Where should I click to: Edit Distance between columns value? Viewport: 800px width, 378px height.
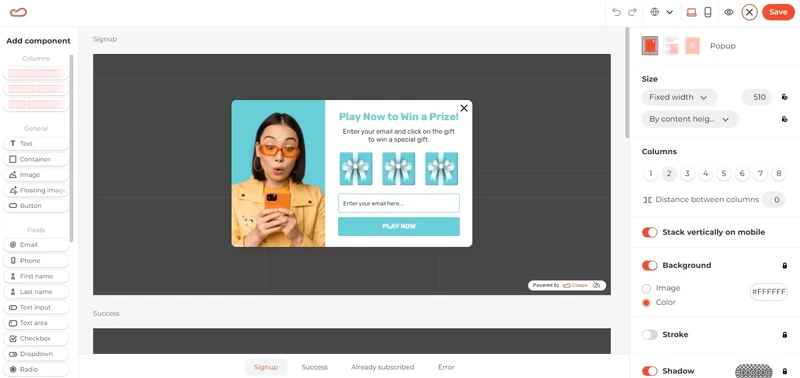pyautogui.click(x=773, y=199)
